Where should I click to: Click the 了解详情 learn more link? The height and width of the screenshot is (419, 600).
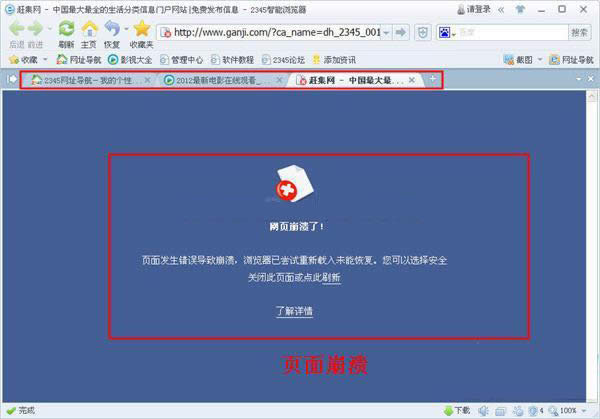tap(294, 311)
